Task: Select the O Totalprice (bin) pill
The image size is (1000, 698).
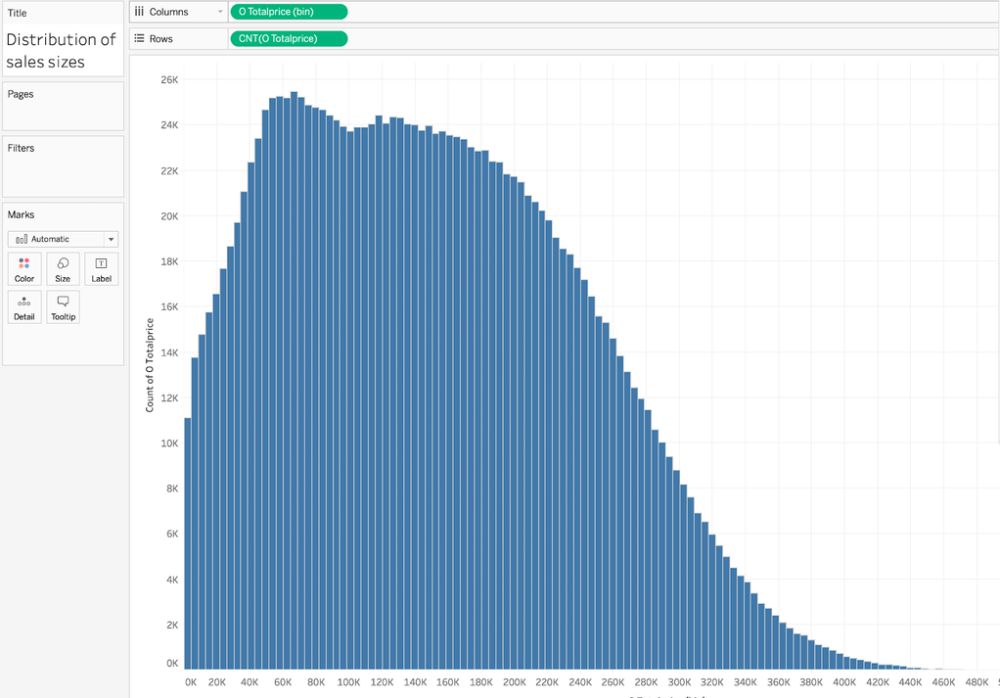Action: [289, 11]
